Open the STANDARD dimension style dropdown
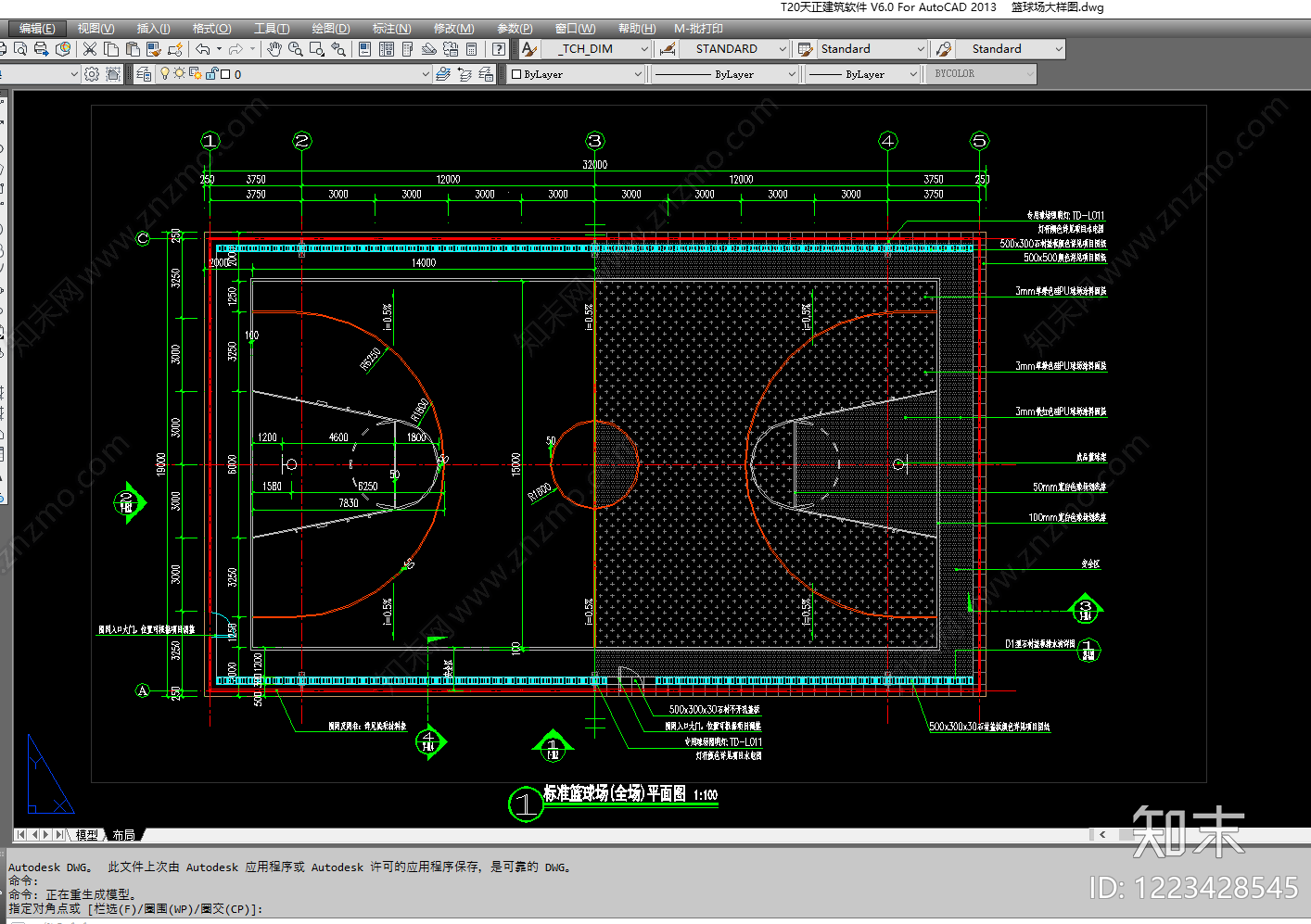1311x924 pixels. click(x=783, y=49)
